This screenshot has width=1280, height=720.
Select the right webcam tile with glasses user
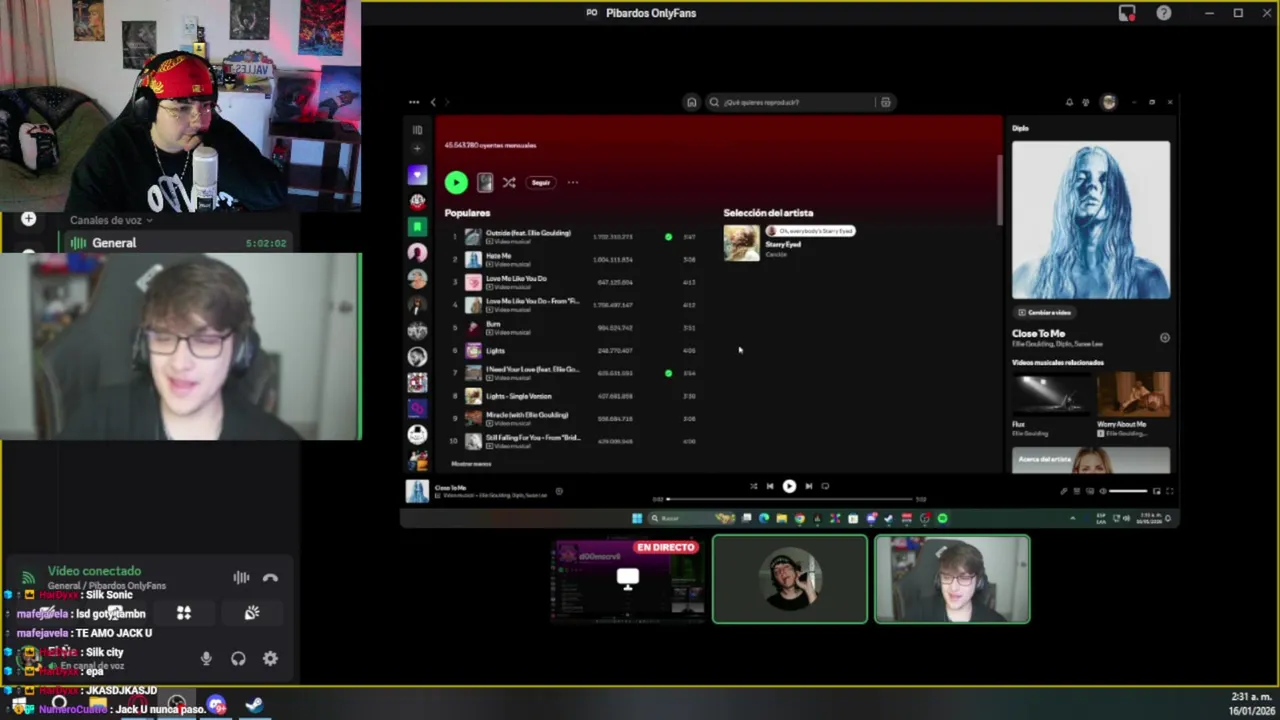[x=952, y=579]
